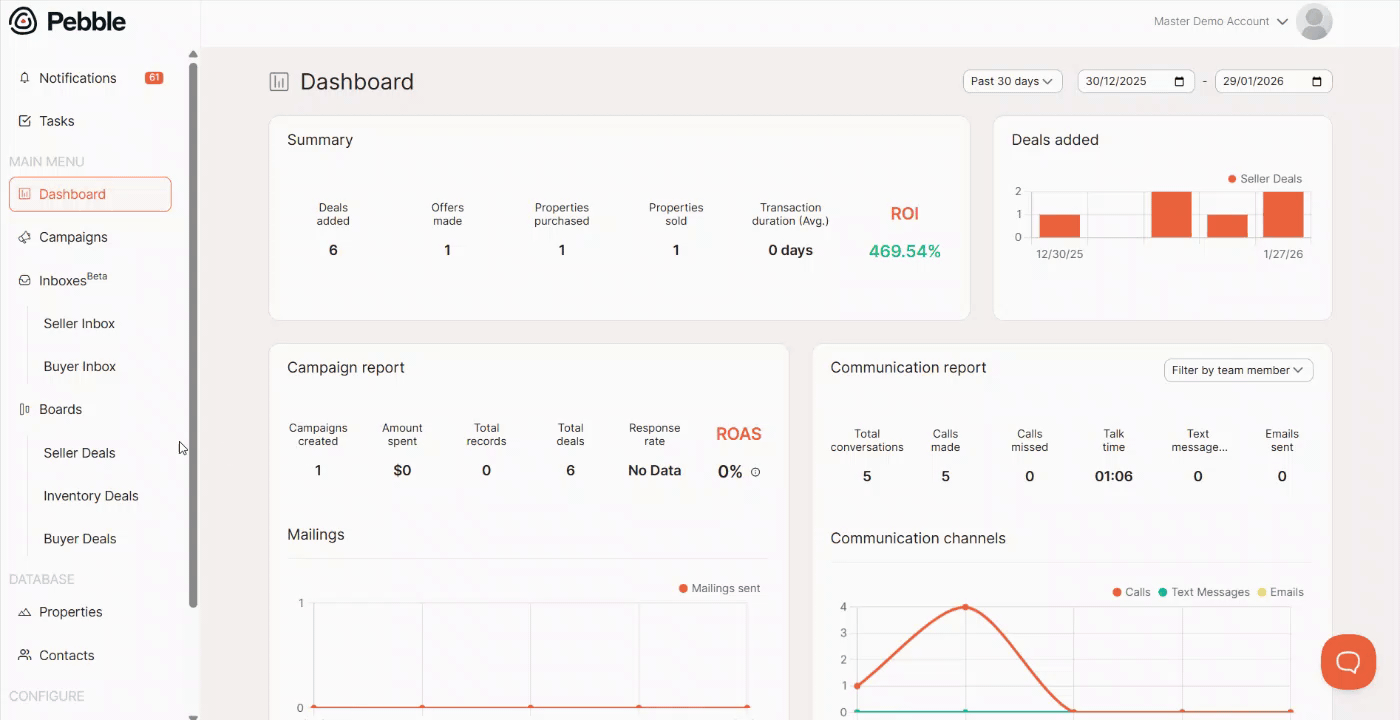The height and width of the screenshot is (720, 1400).
Task: Open Campaigns from the sidebar
Action: 73,237
